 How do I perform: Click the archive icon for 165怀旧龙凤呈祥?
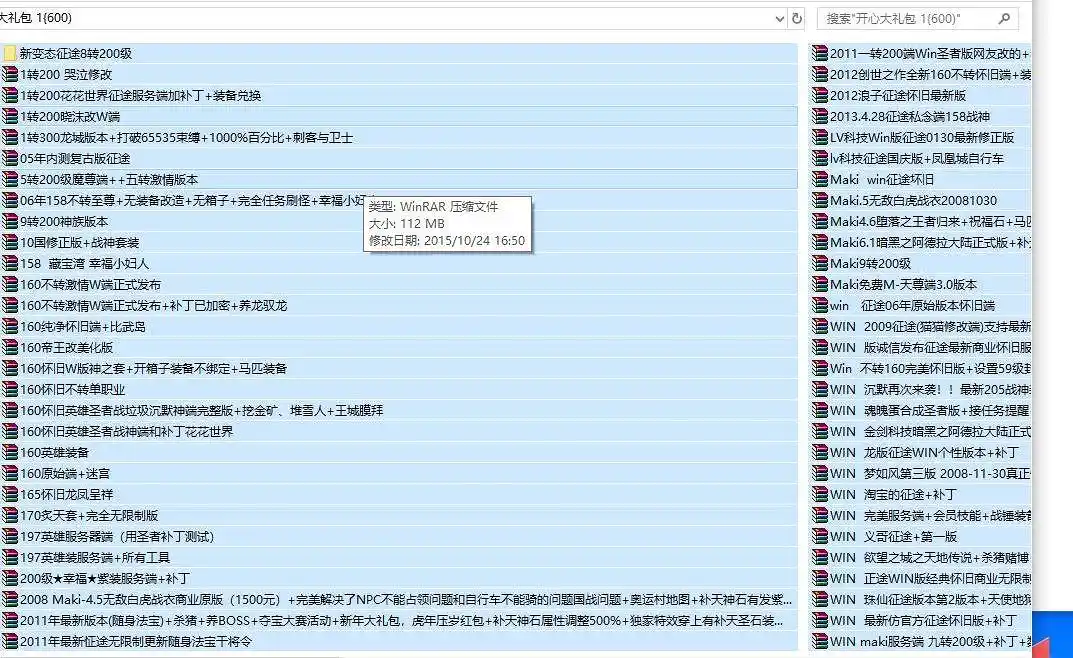pos(10,495)
